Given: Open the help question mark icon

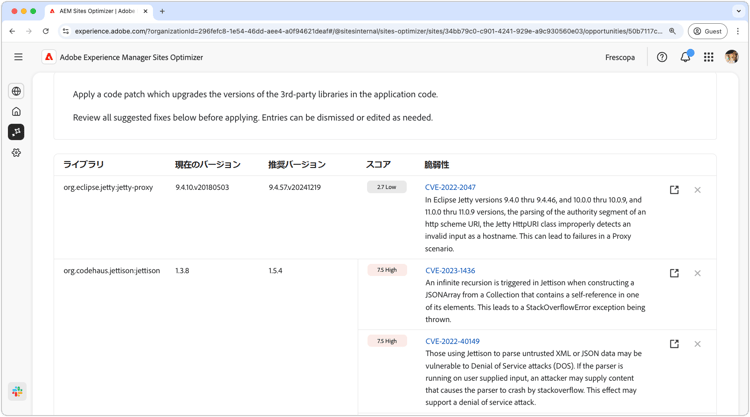Looking at the screenshot, I should point(662,57).
